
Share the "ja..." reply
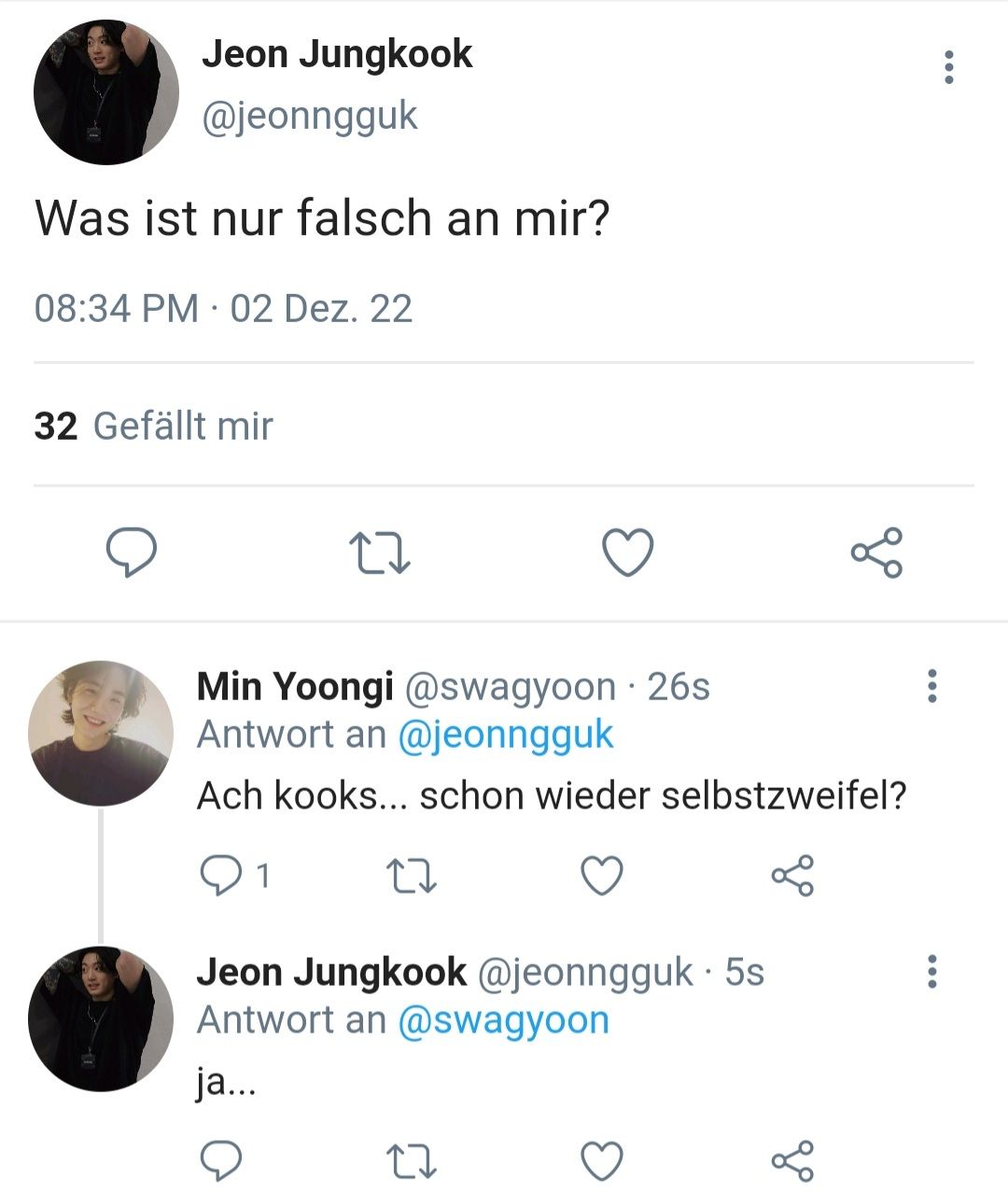point(792,1161)
